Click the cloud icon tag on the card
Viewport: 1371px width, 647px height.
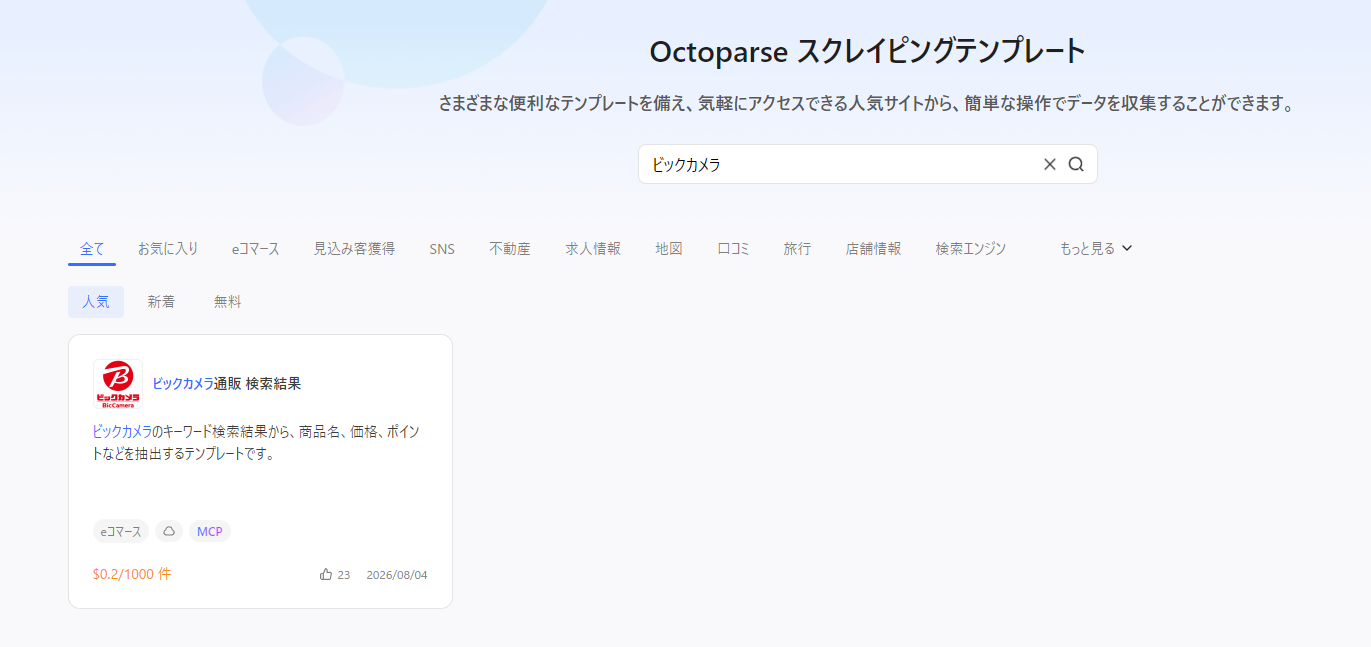coord(169,532)
